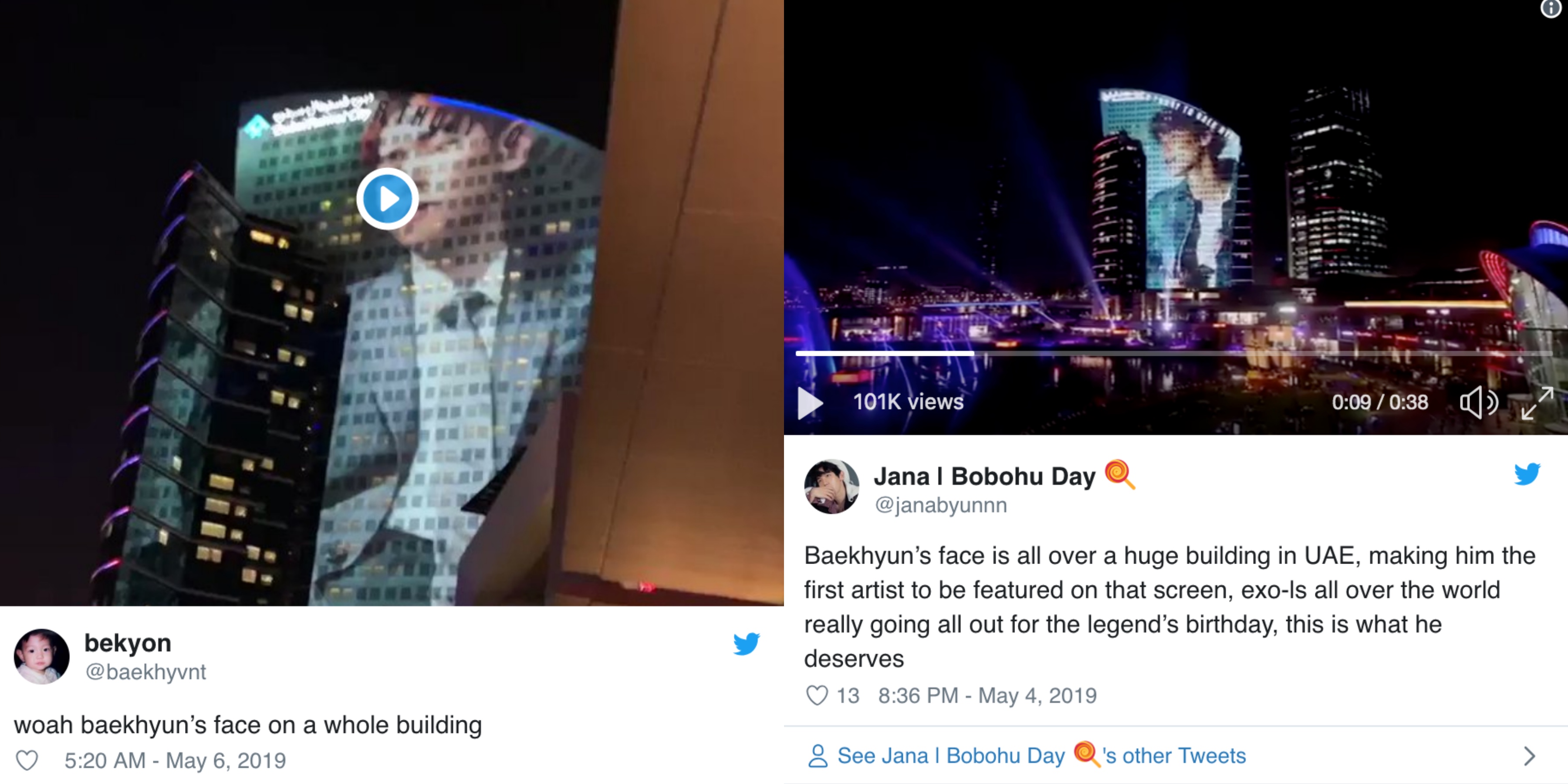This screenshot has height=784, width=1568.
Task: Like bekyon's tweet with the heart
Action: 27,760
